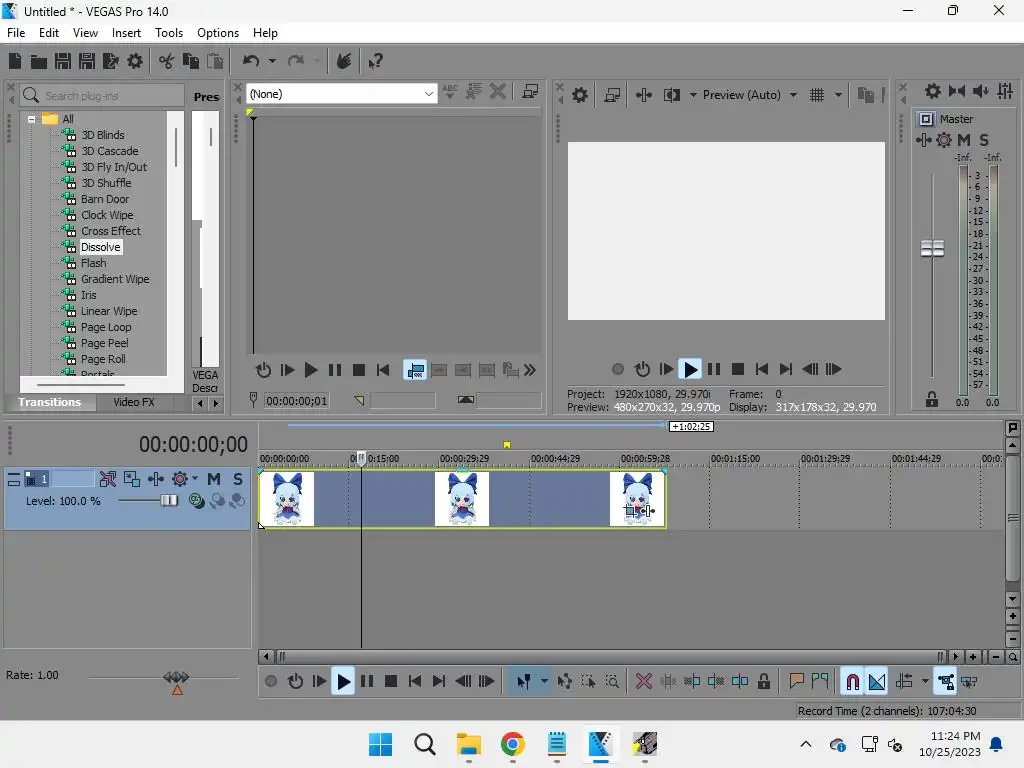Toggle Enable Timeline Overwrite in Trimmer

pyautogui.click(x=415, y=370)
